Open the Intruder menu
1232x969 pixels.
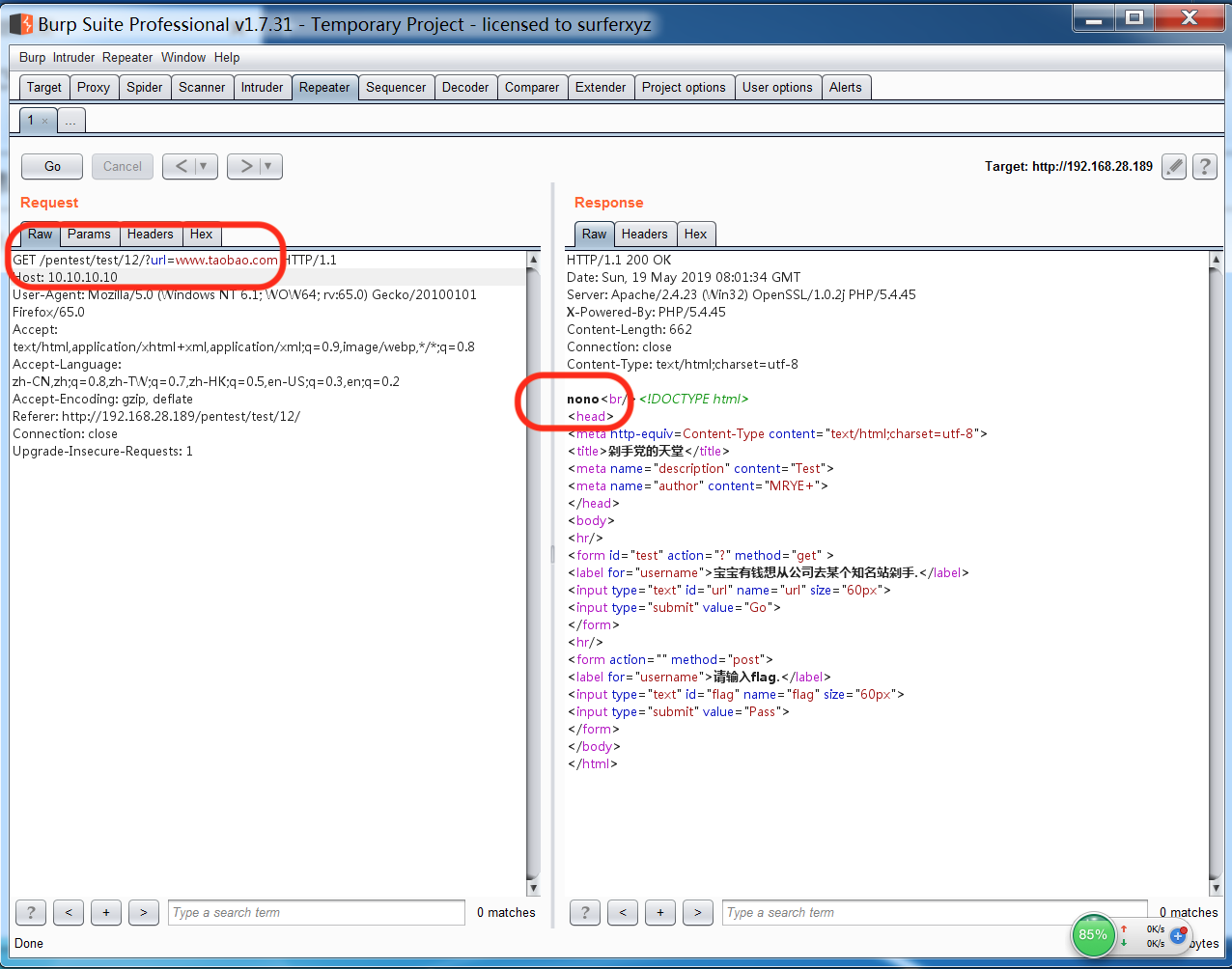[74, 57]
